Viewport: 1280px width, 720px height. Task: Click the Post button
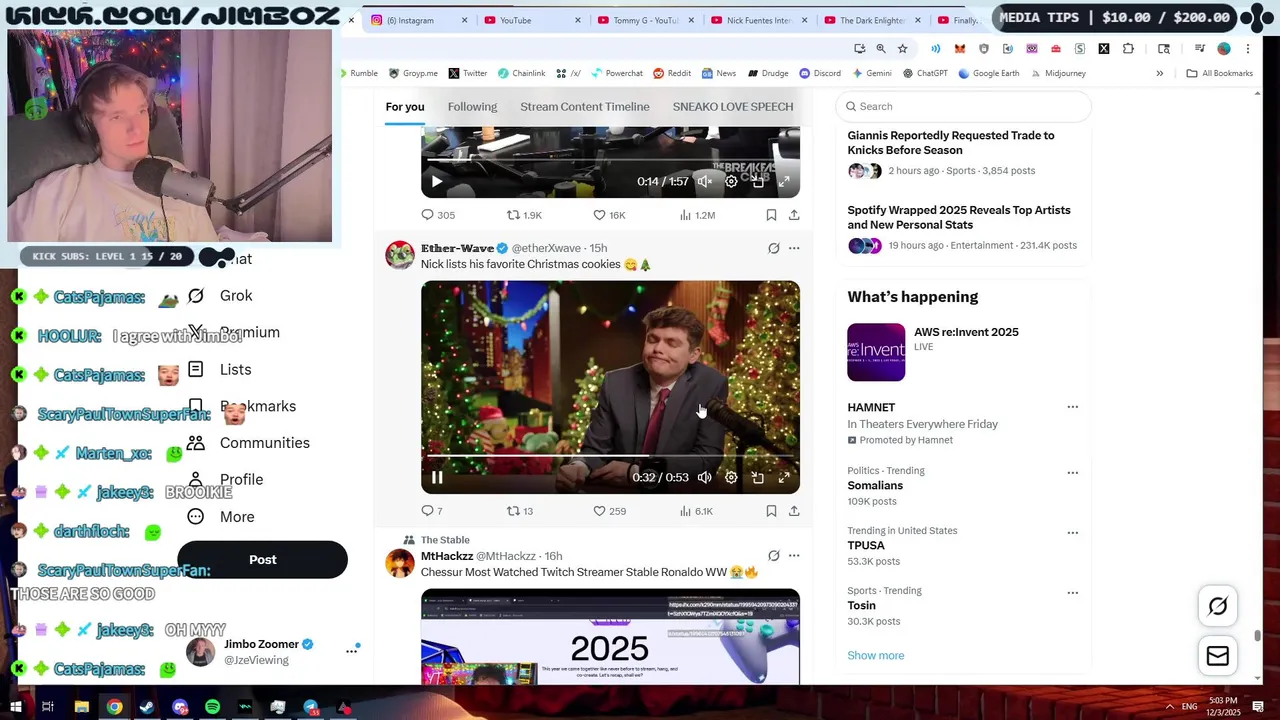click(262, 560)
